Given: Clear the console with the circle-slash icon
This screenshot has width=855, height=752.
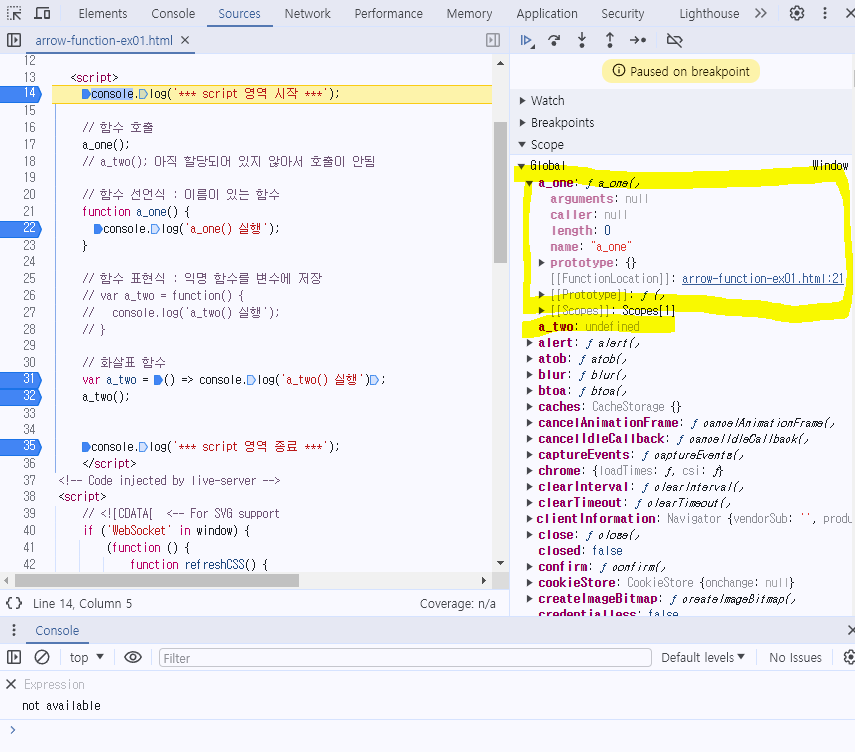Looking at the screenshot, I should click(42, 658).
